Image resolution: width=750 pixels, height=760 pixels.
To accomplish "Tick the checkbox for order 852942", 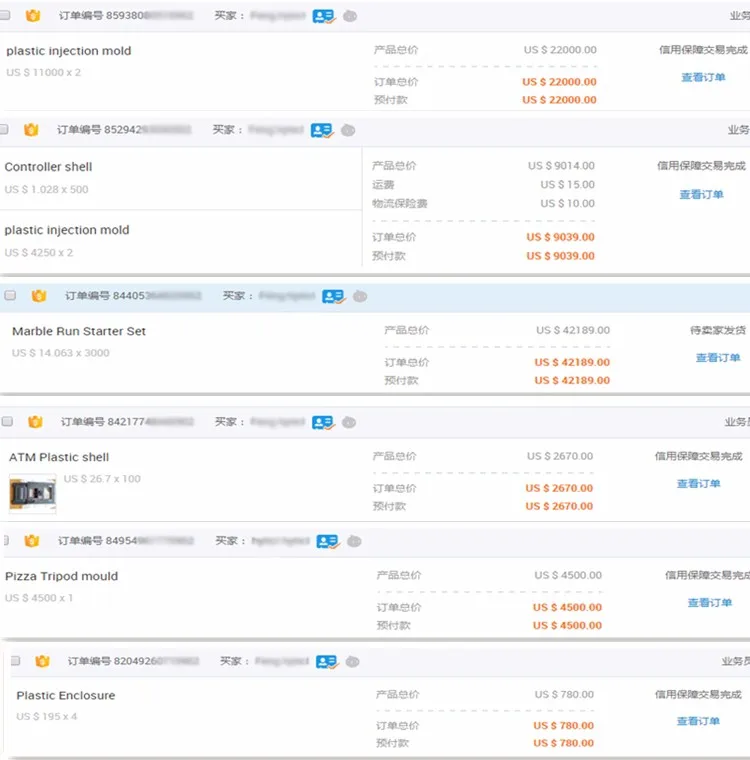I will (x=3, y=129).
